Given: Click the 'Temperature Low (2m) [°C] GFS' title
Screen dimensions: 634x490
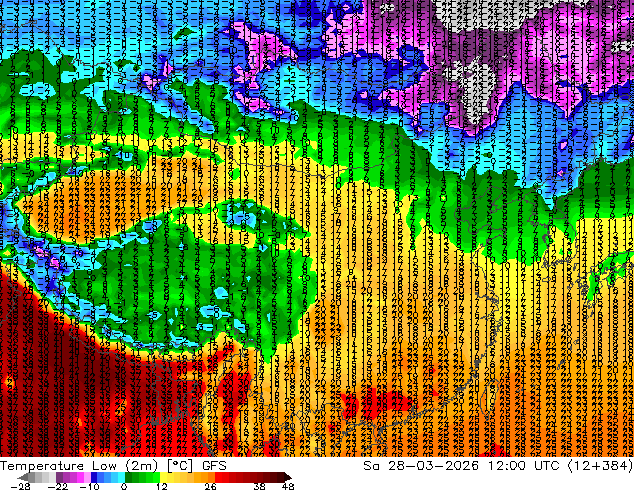Looking at the screenshot, I should pyautogui.click(x=113, y=465).
